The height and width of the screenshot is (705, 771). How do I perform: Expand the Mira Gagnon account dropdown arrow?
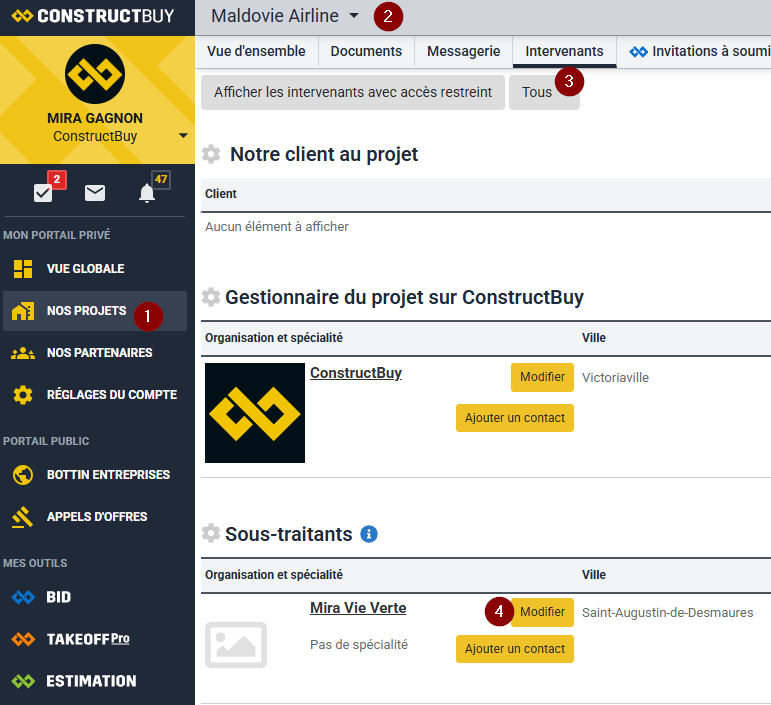click(183, 136)
